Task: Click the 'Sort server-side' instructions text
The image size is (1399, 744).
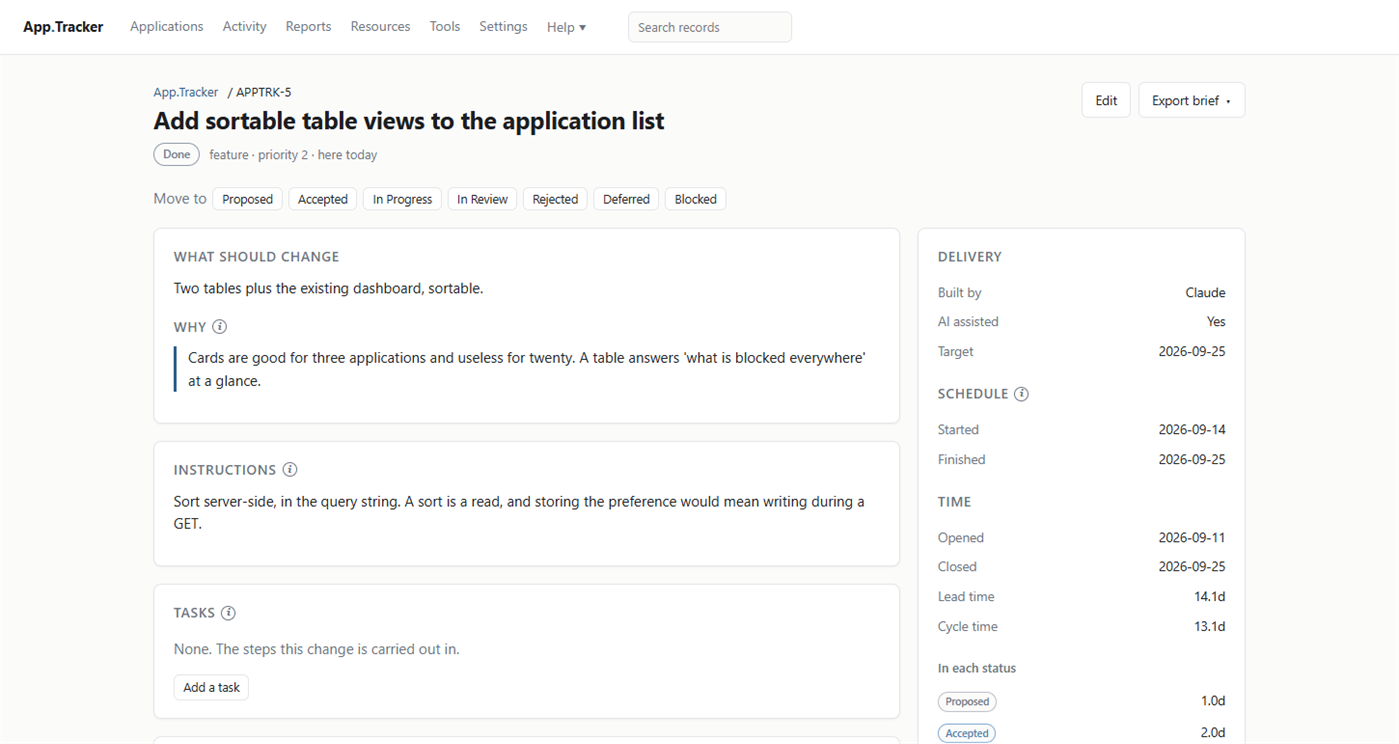Action: 519,512
